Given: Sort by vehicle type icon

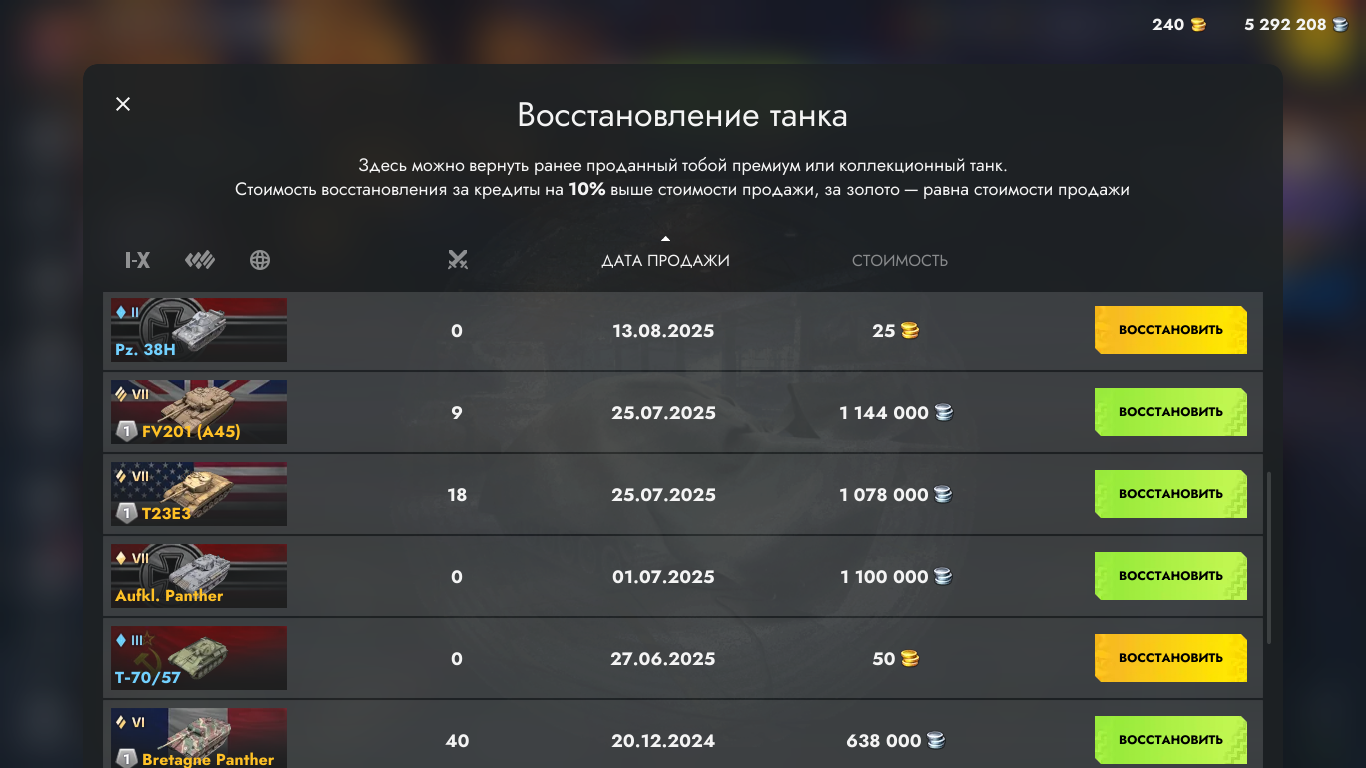Looking at the screenshot, I should (200, 261).
